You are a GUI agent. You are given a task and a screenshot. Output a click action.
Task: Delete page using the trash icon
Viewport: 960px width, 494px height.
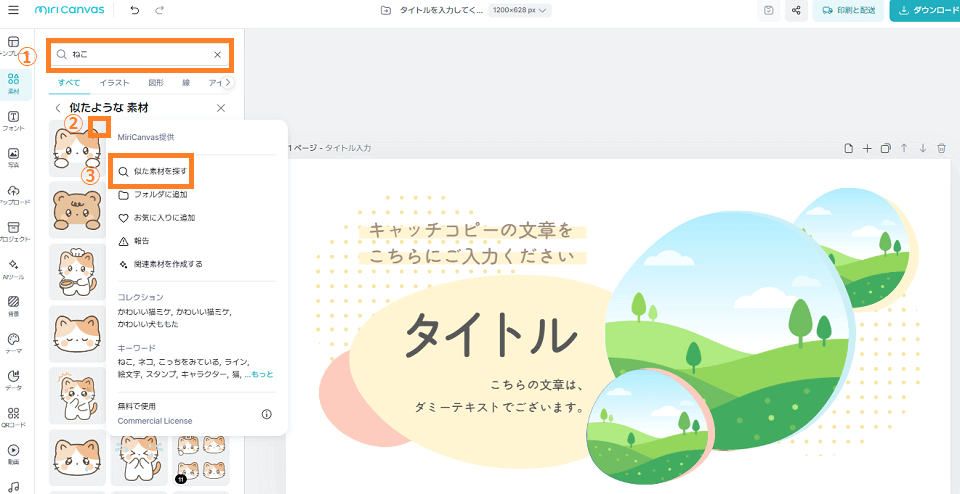click(x=941, y=148)
